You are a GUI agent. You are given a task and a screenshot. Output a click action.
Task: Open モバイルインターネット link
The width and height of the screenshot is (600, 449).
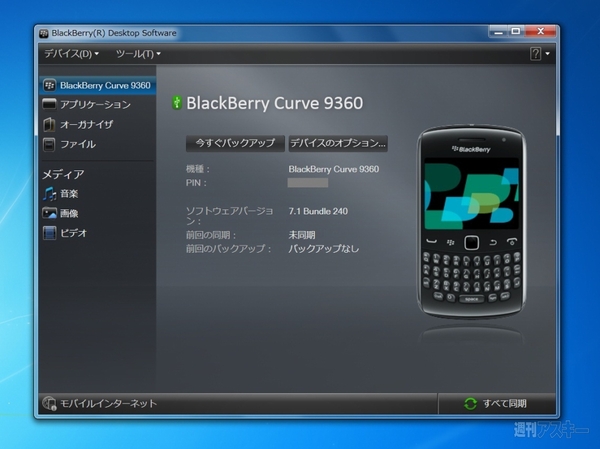(108, 403)
